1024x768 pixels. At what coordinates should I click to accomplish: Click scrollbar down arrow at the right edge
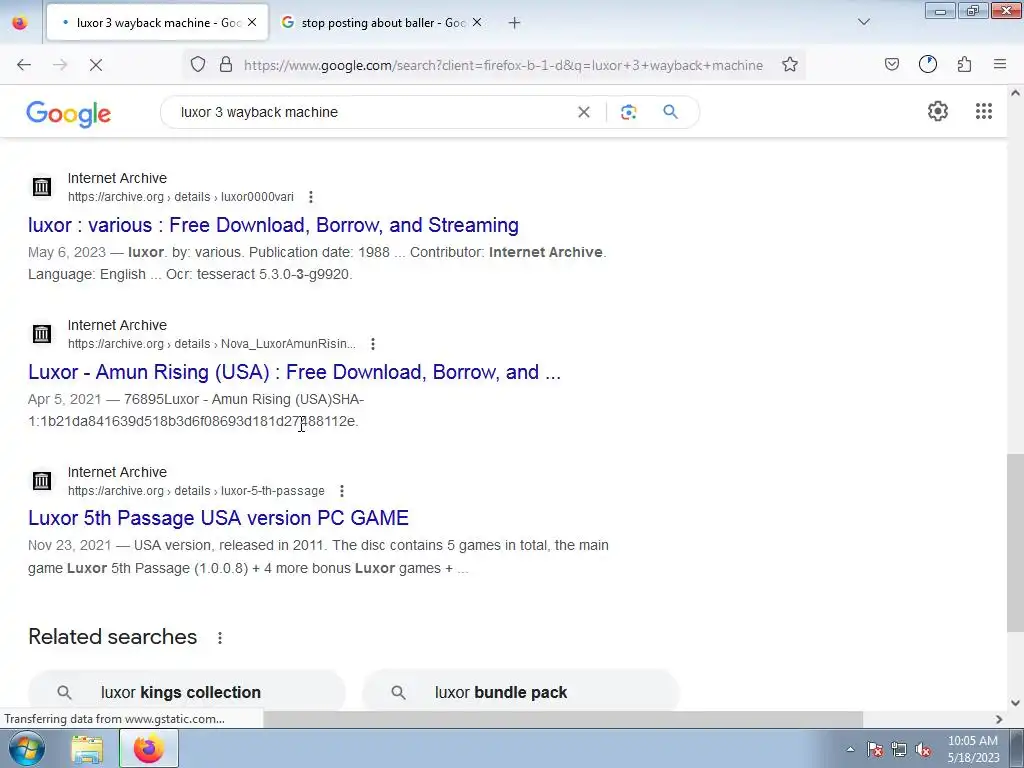[x=1015, y=703]
